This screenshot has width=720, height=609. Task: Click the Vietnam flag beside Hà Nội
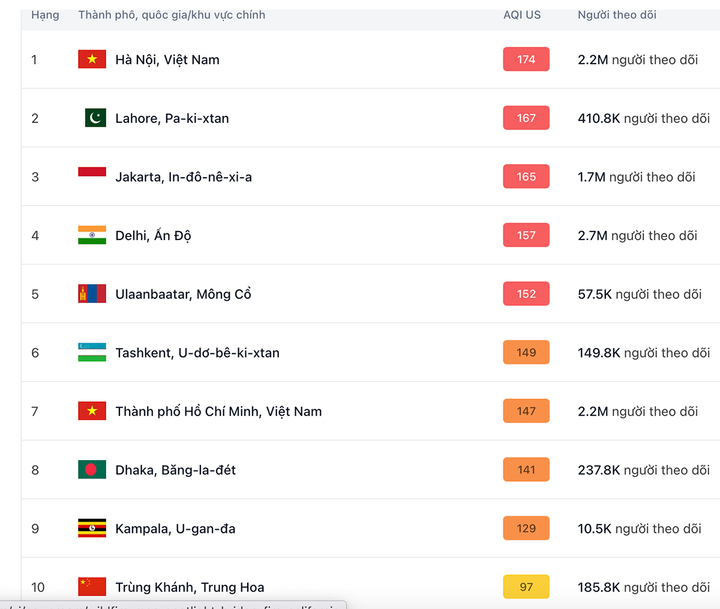pyautogui.click(x=92, y=59)
